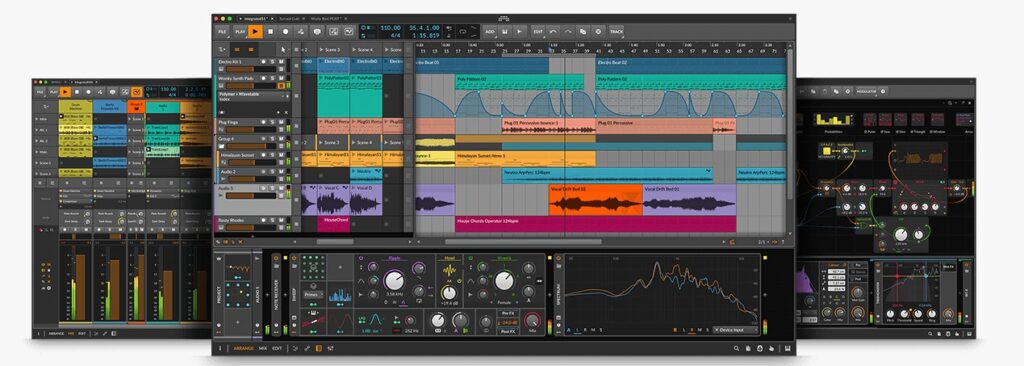Click the play position display 35.4.1.00
1024x366 pixels.
point(424,28)
